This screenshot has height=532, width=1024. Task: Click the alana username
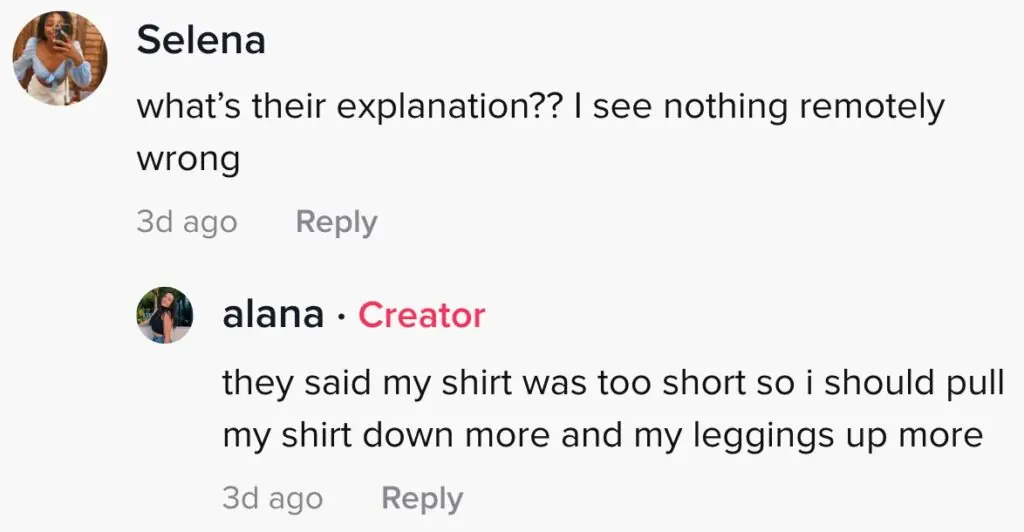click(273, 315)
